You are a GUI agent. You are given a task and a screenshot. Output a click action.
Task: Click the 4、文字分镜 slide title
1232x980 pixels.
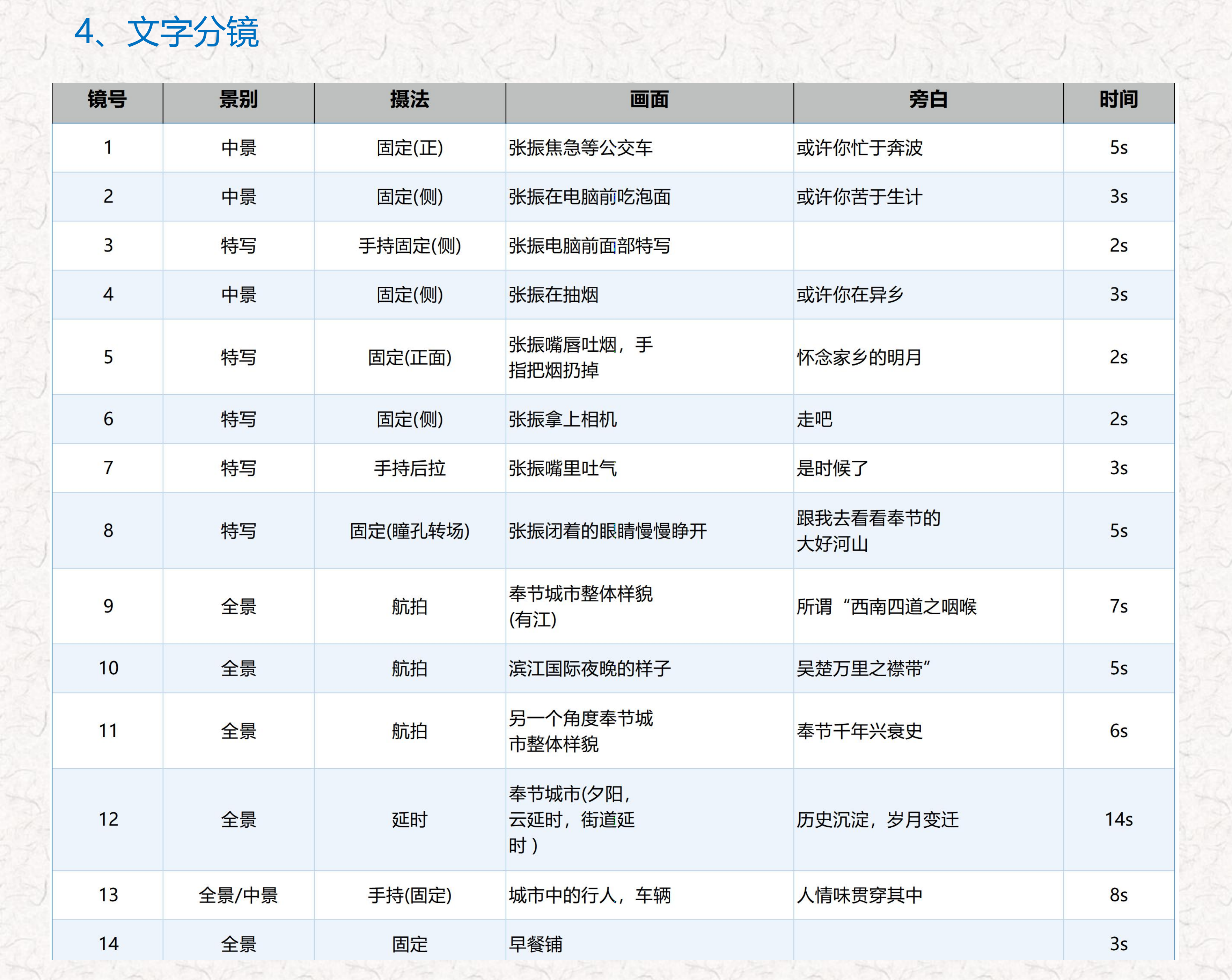pos(167,32)
